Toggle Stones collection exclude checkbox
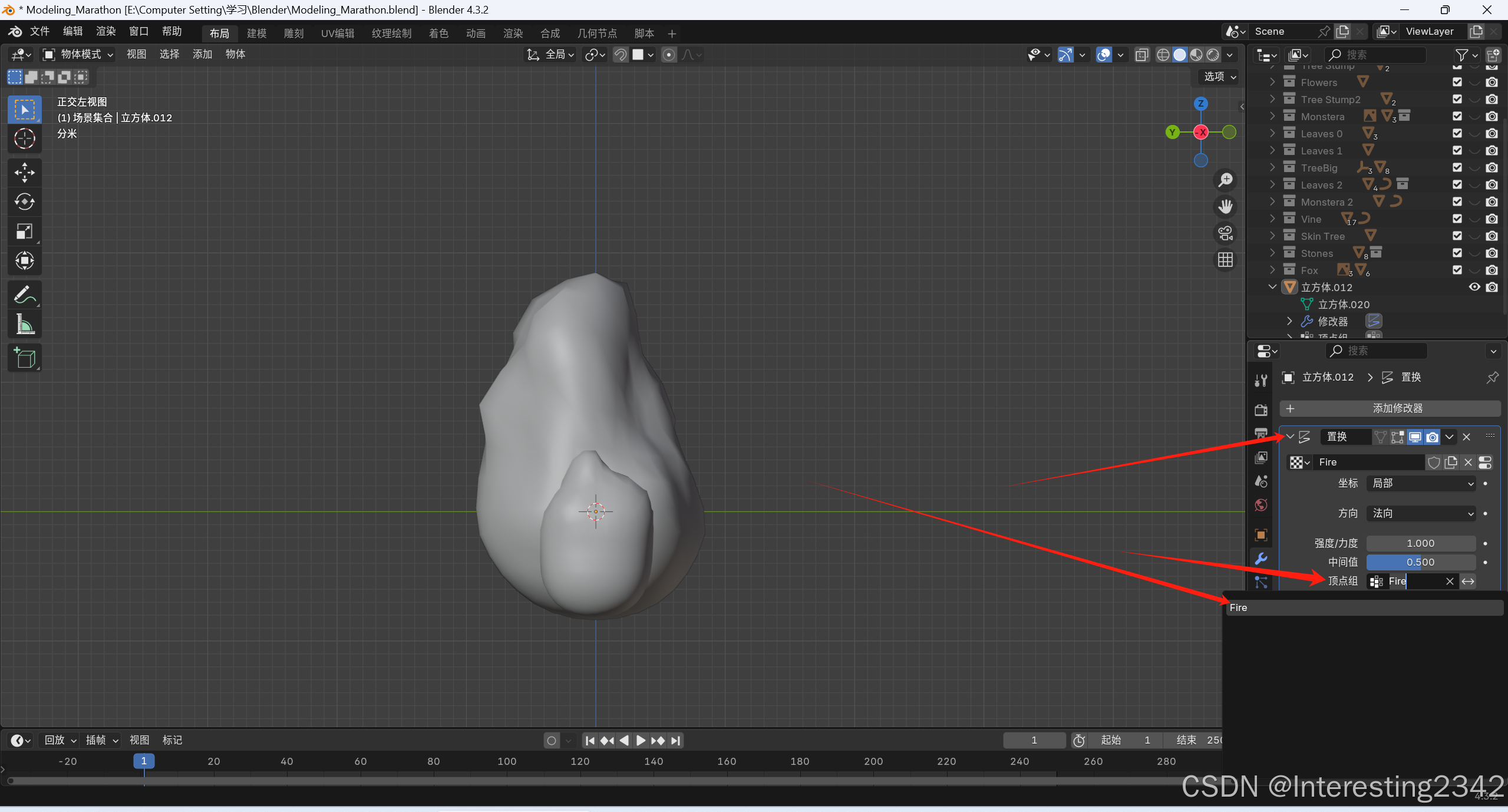 (x=1457, y=253)
